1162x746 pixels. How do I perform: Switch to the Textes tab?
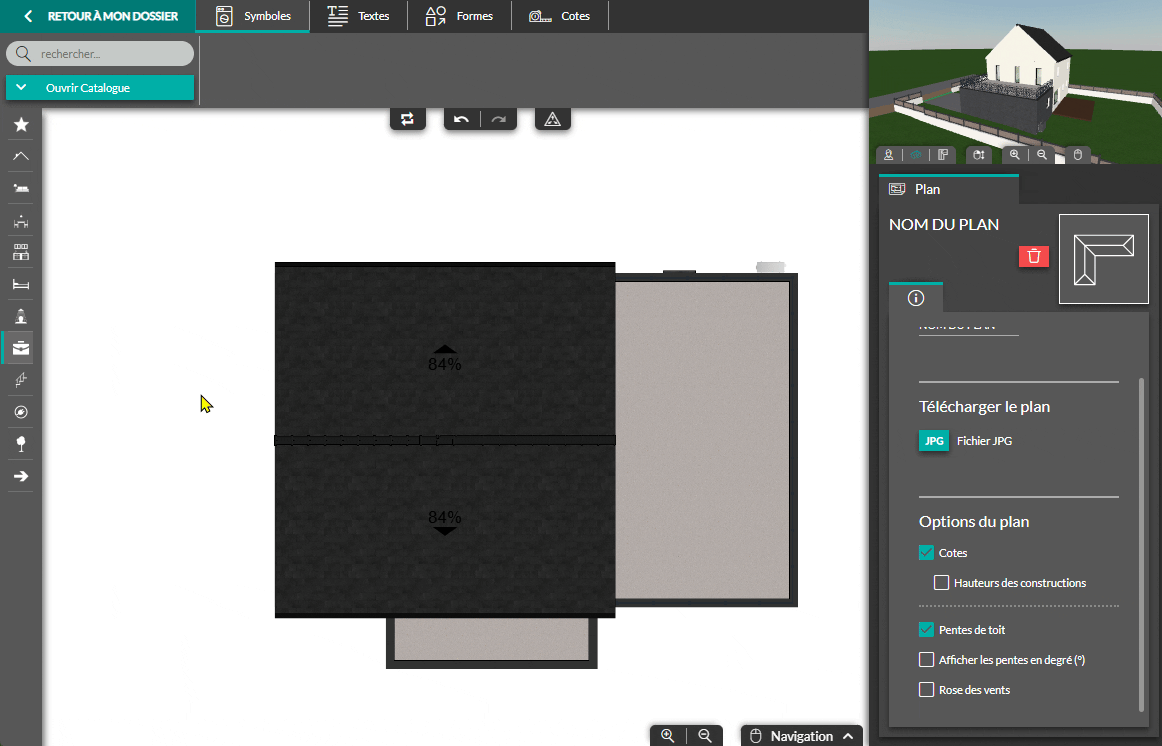pyautogui.click(x=359, y=16)
